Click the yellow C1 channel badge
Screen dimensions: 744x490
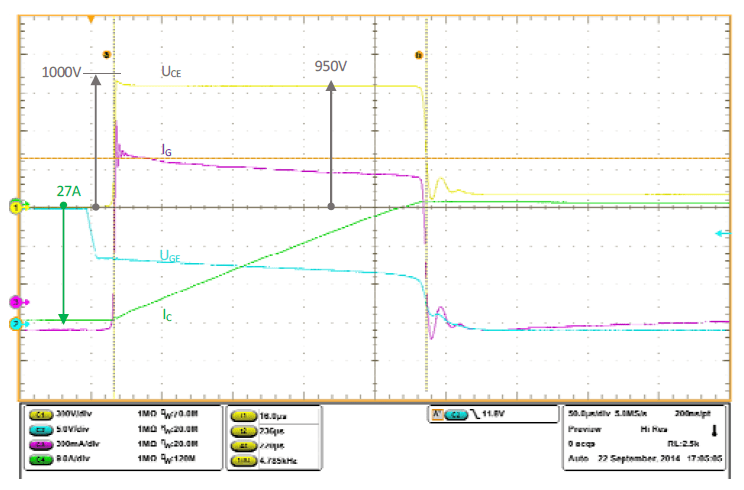point(43,413)
